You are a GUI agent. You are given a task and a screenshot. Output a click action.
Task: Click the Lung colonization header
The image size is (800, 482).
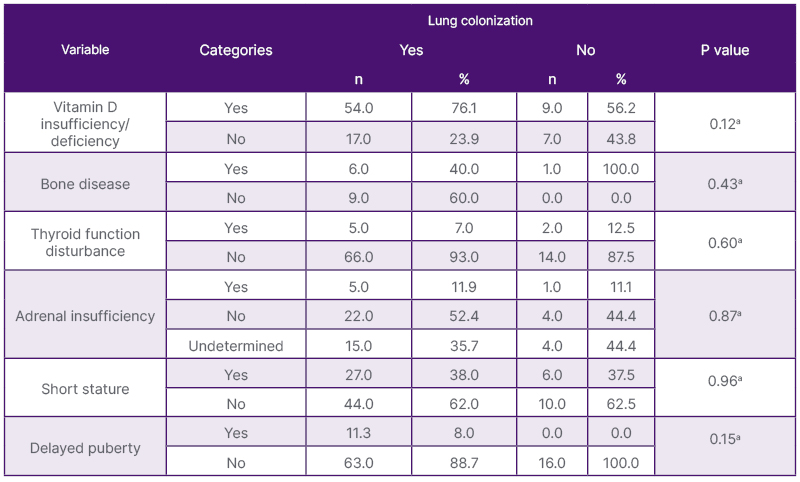pos(480,20)
